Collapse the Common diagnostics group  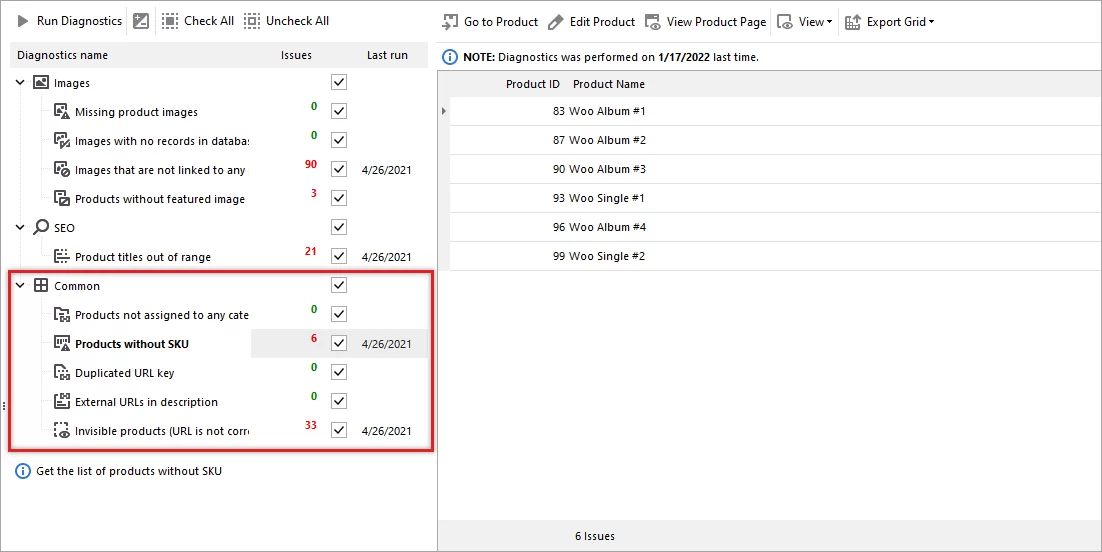click(x=20, y=286)
